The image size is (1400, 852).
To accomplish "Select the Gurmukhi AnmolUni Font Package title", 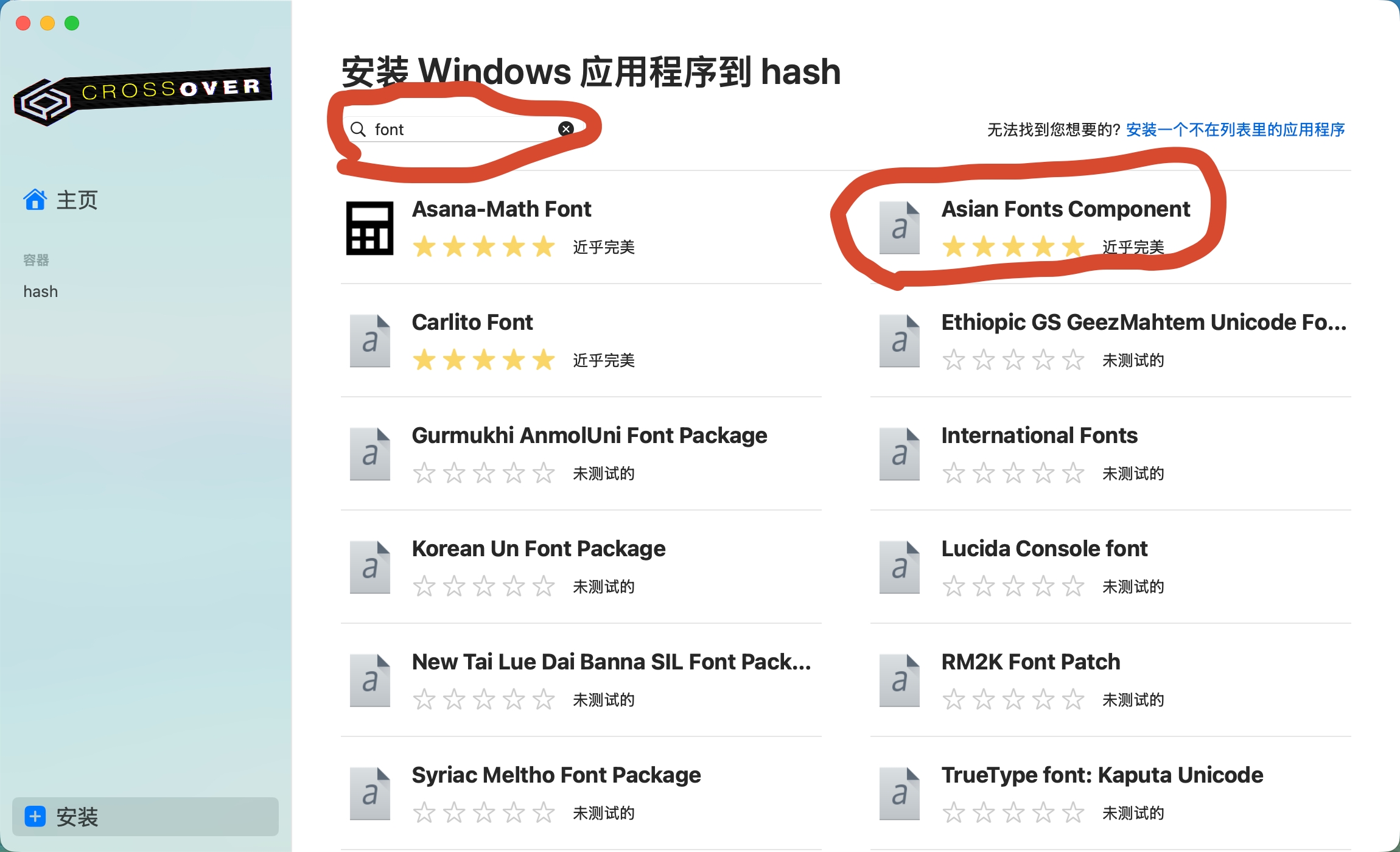I will [x=590, y=435].
